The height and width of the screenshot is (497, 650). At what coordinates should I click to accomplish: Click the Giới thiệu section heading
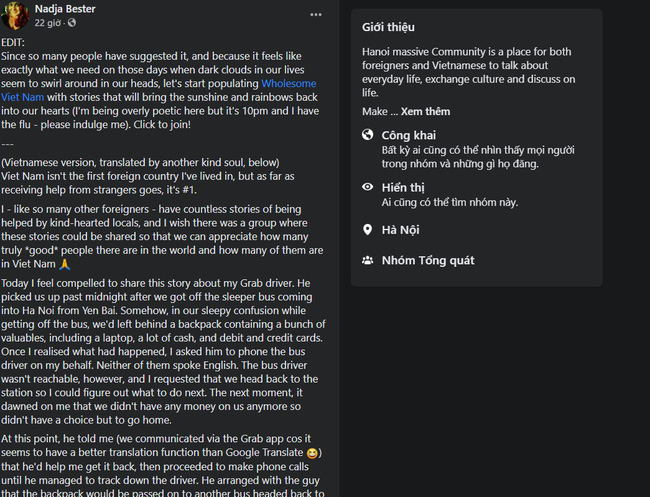pos(389,27)
